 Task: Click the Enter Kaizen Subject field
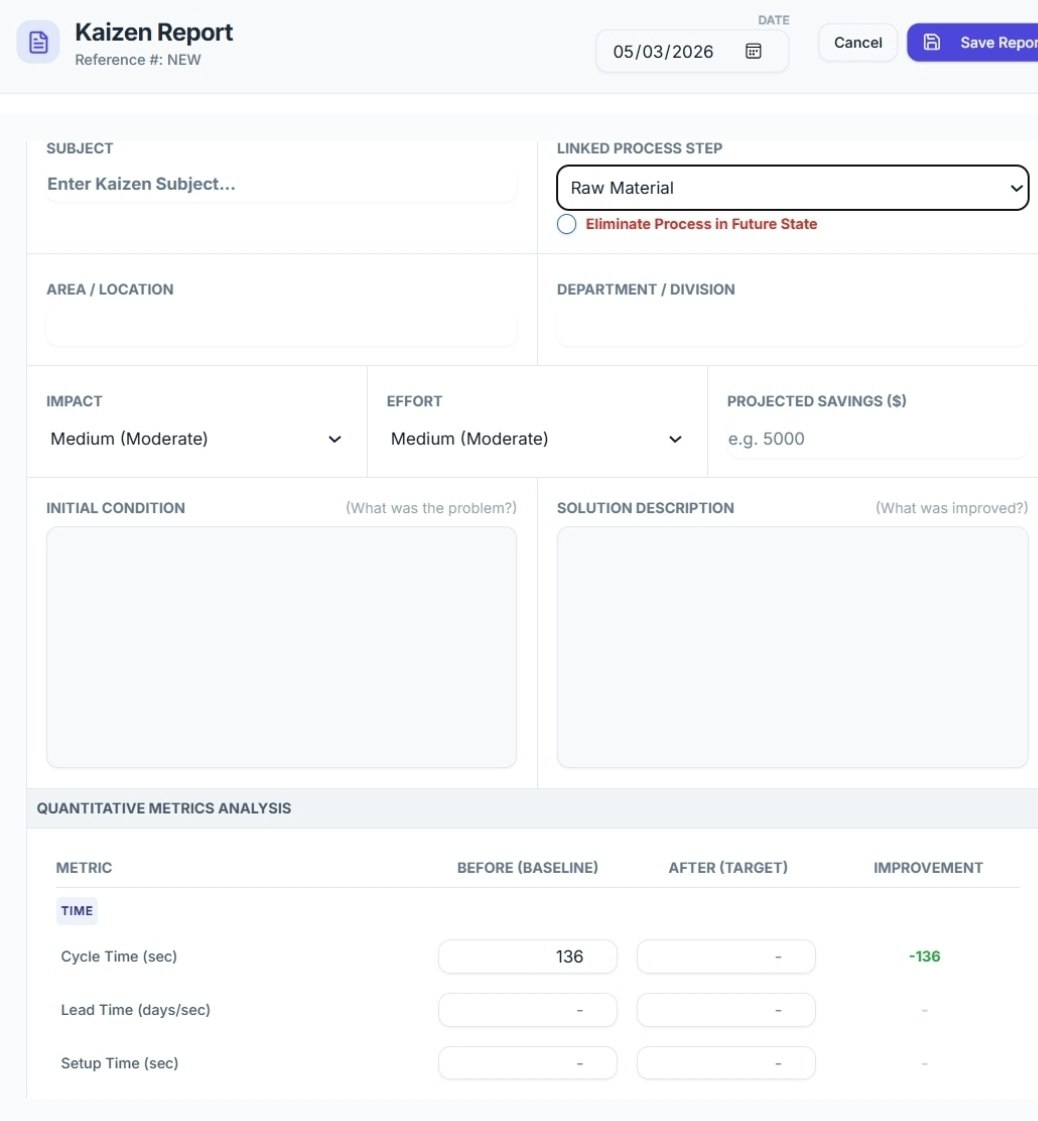point(282,184)
